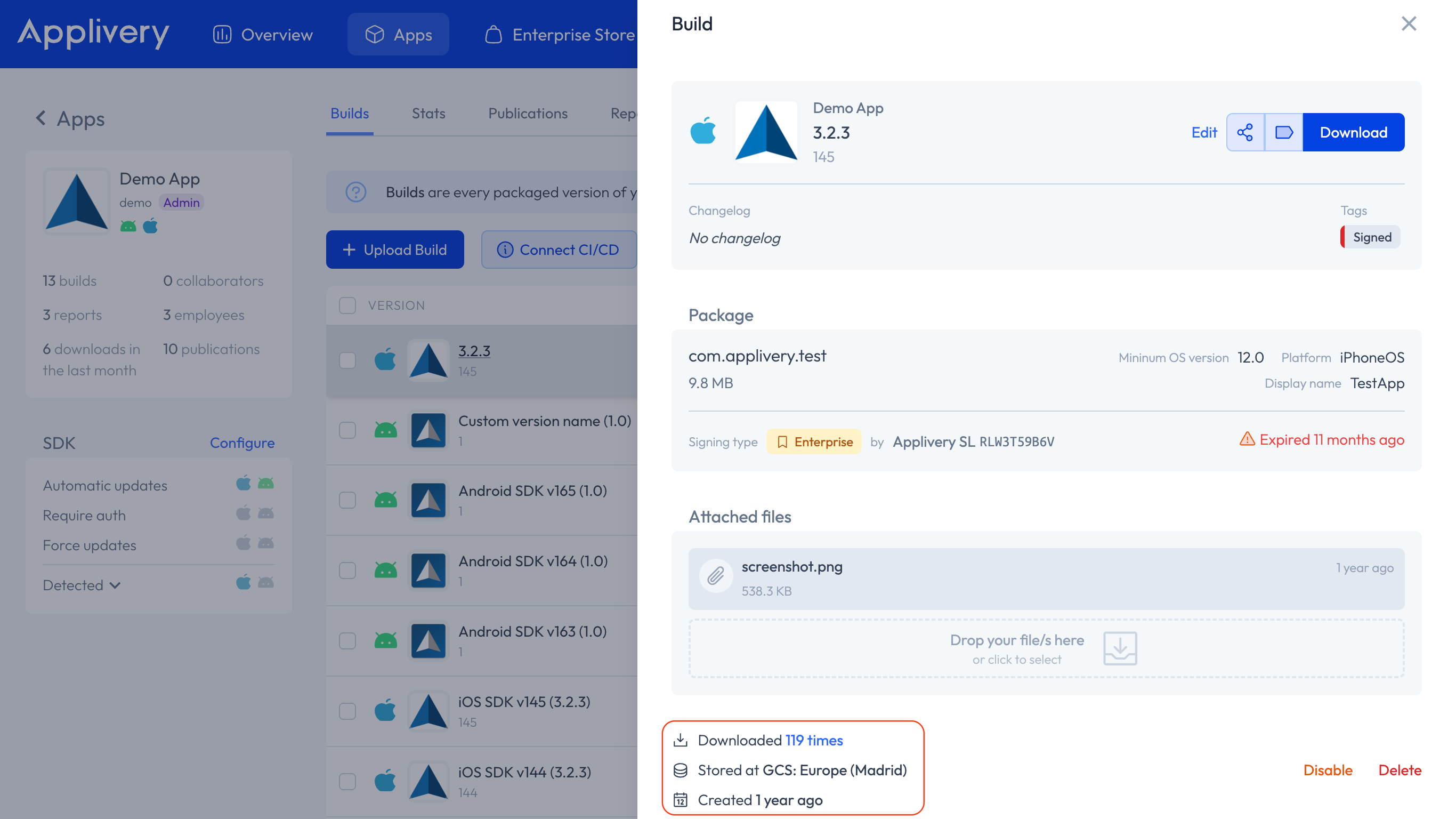Click the Apps cube icon in navbar

[374, 35]
